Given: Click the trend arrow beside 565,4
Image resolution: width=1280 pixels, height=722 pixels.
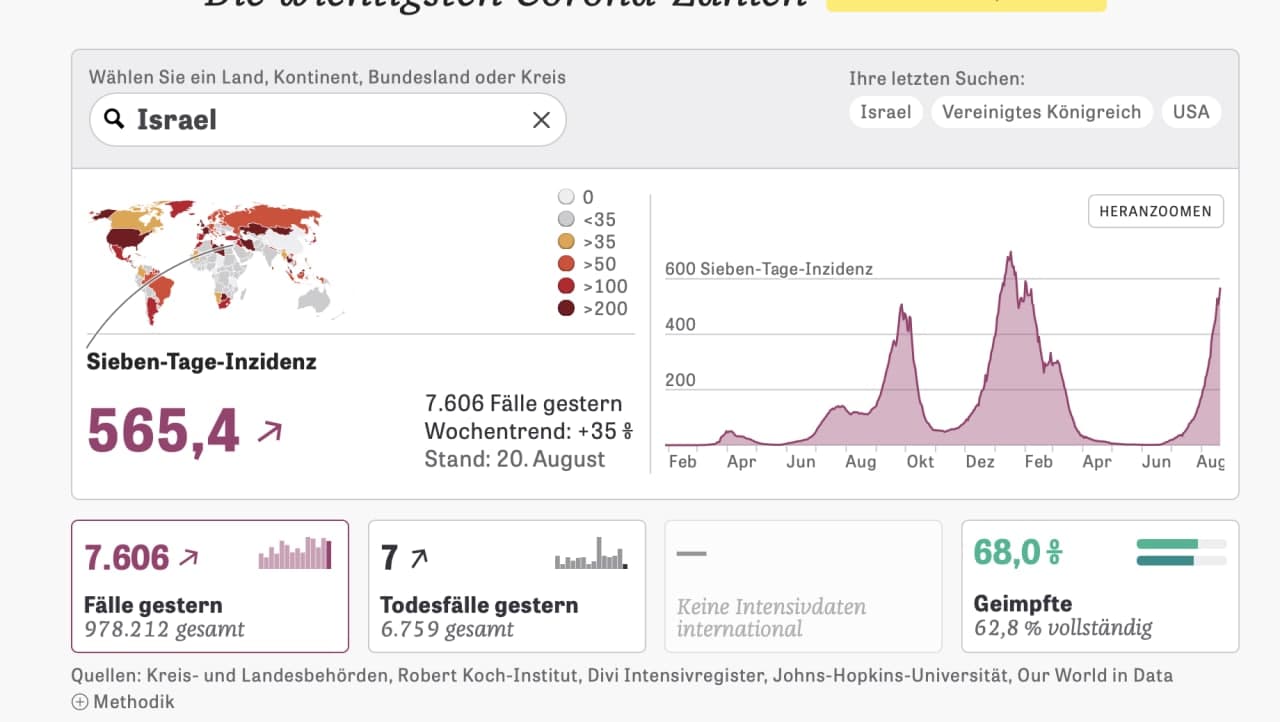Looking at the screenshot, I should [270, 432].
